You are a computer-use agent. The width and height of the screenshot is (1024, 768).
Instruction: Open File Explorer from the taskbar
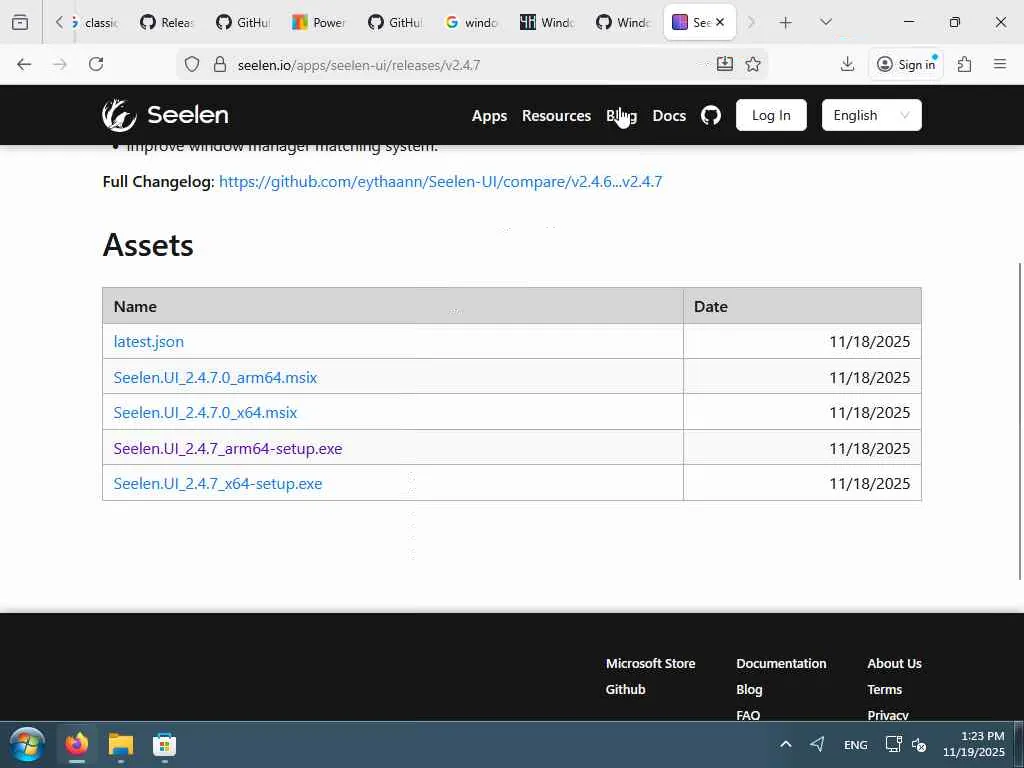120,744
